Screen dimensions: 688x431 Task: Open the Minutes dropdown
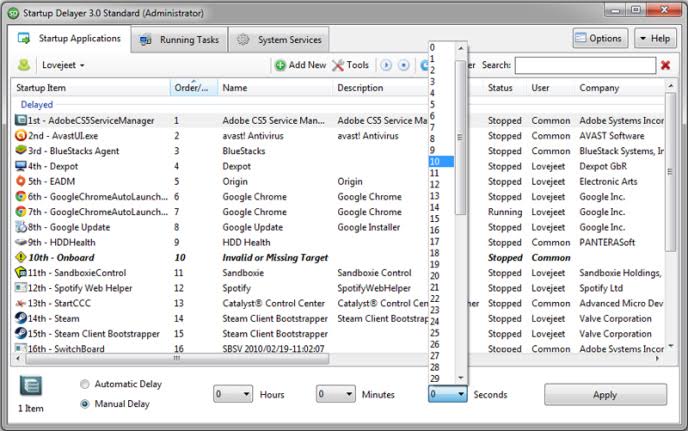(x=336, y=394)
